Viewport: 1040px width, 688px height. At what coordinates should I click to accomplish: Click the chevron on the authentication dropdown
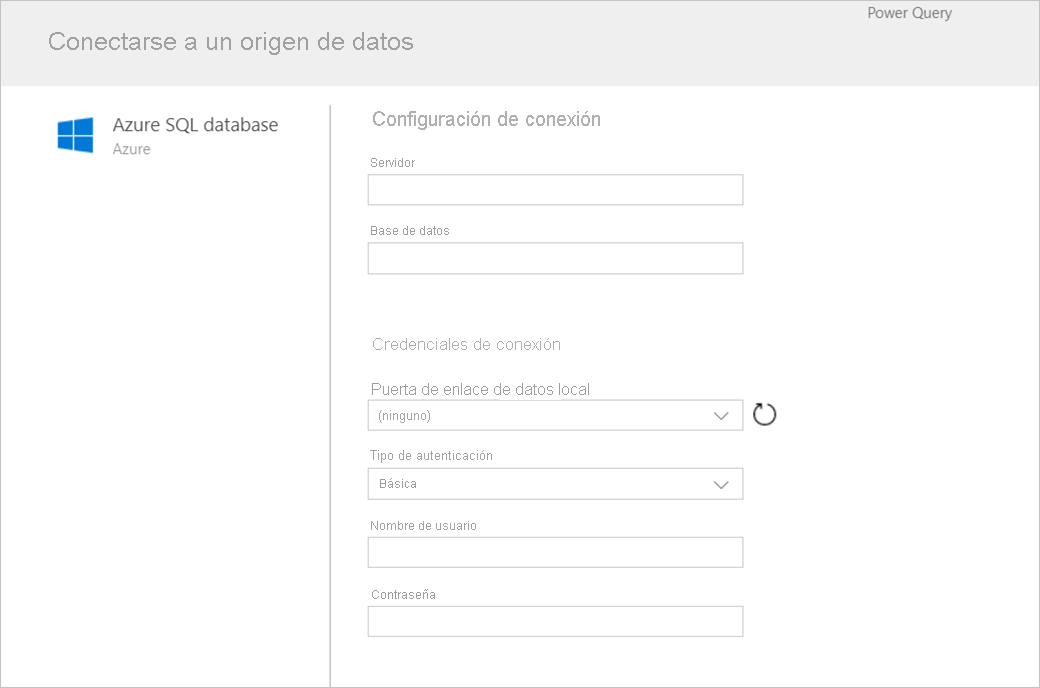[x=722, y=484]
